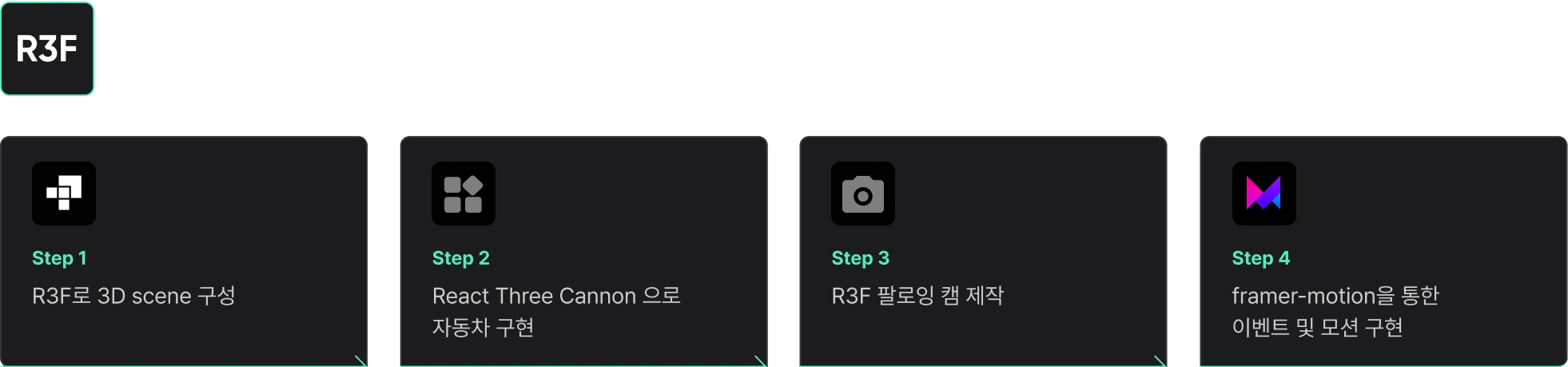The width and height of the screenshot is (1568, 367).
Task: Open 'R3F로 3D scene 구성' text
Action: point(134,296)
